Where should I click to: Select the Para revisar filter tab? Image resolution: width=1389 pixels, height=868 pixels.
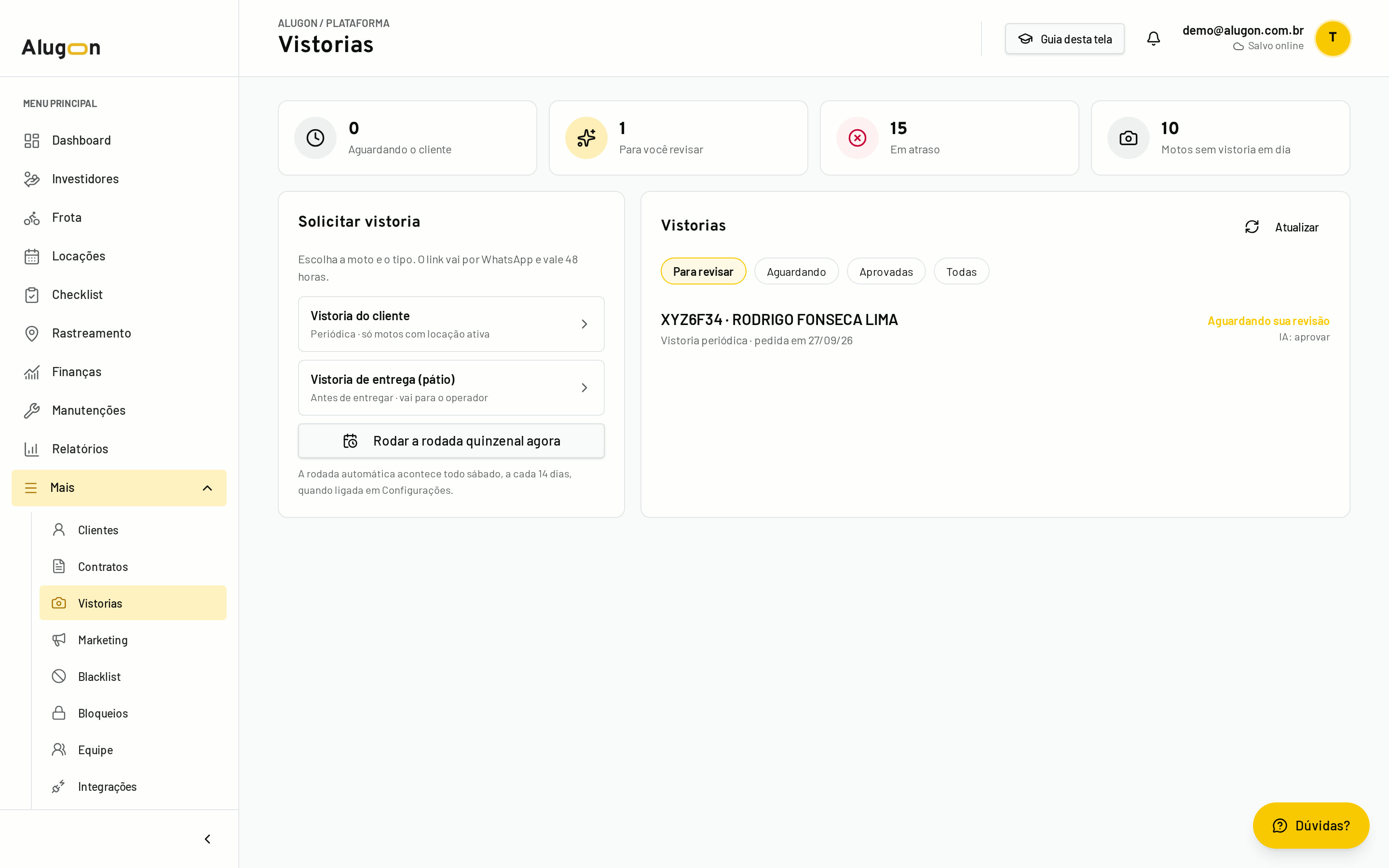click(703, 271)
